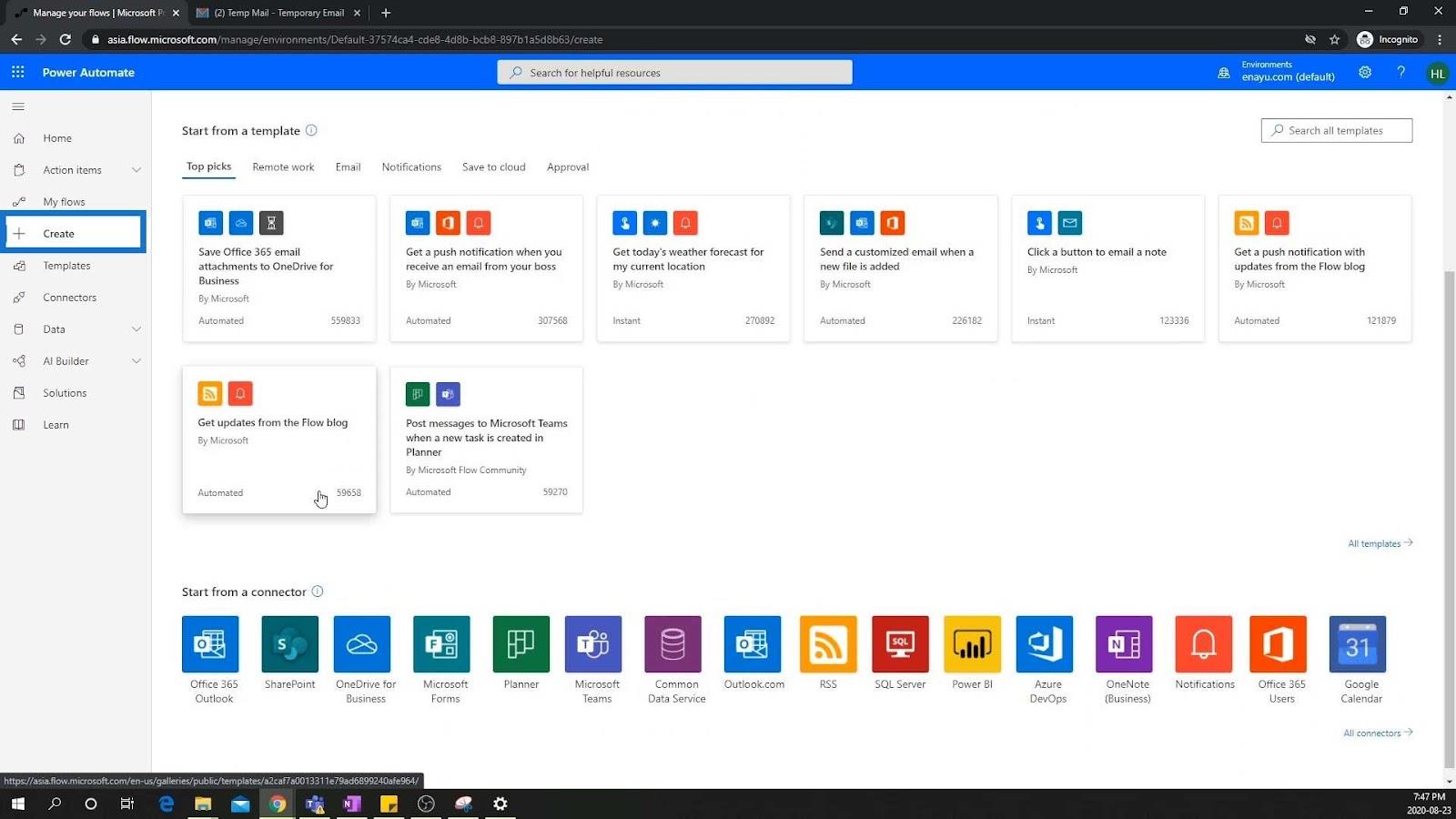Open the All connectors link
This screenshot has height=819, width=1456.
pyautogui.click(x=1378, y=733)
